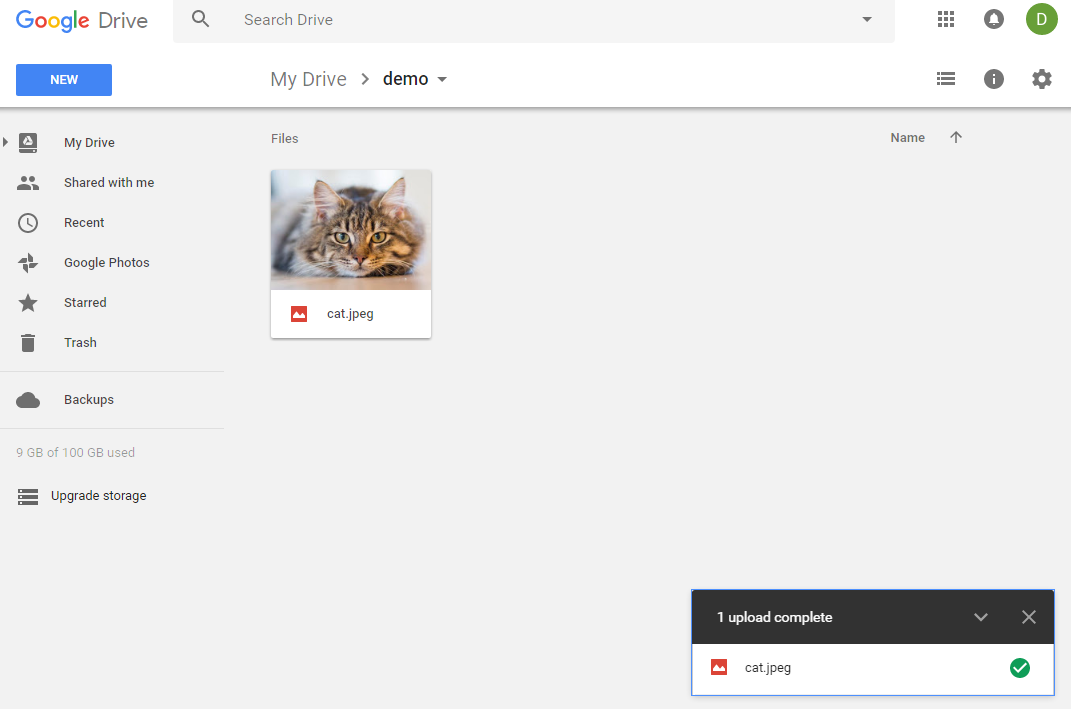Click the green upload success checkmark

coord(1020,668)
